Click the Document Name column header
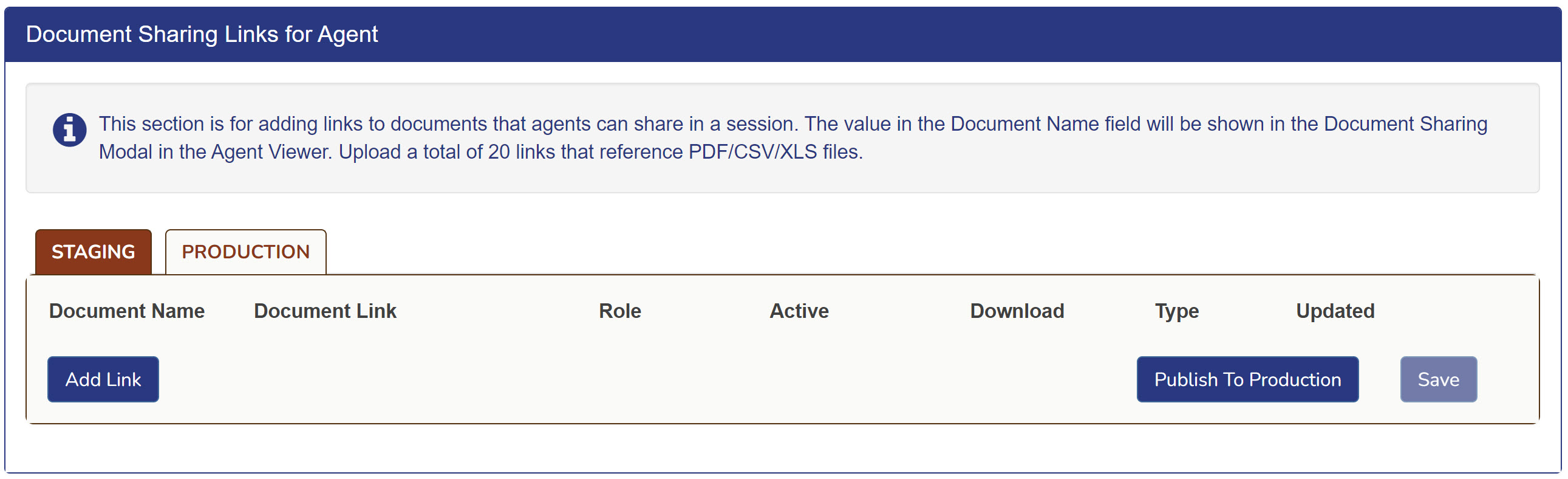This screenshot has height=479, width=1568. (x=126, y=311)
